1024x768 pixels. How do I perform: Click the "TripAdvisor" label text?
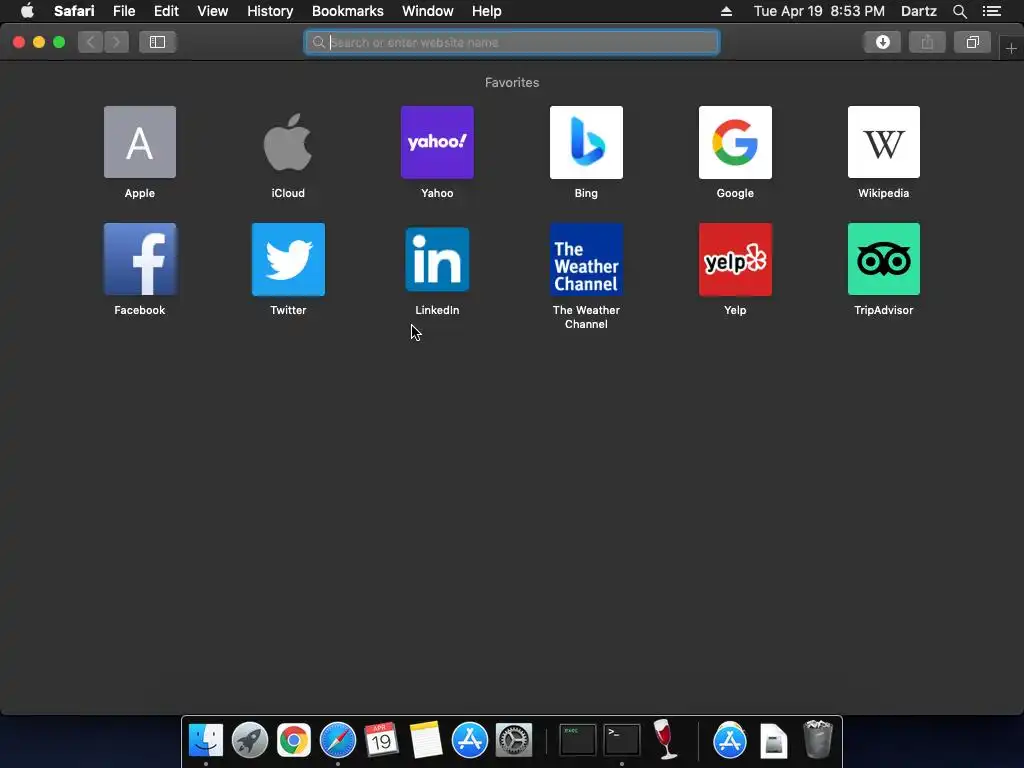(x=884, y=310)
